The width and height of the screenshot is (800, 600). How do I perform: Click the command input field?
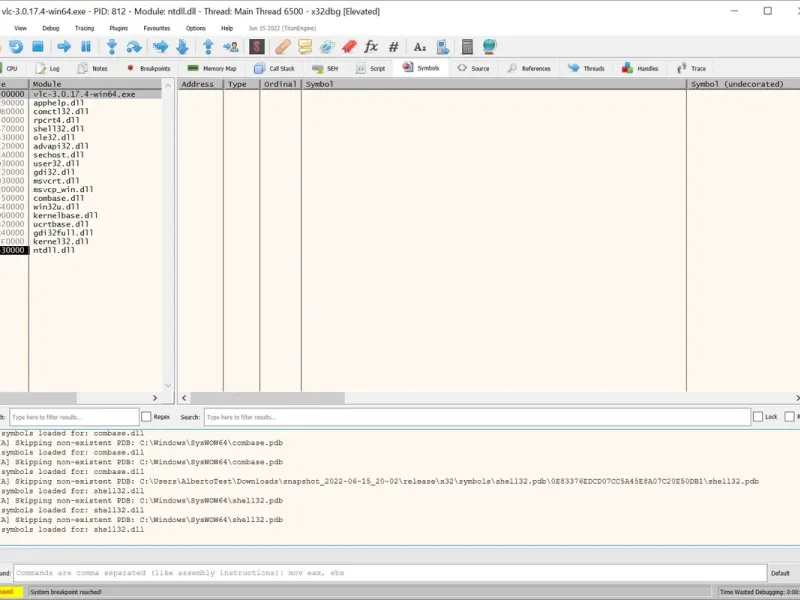click(390, 573)
